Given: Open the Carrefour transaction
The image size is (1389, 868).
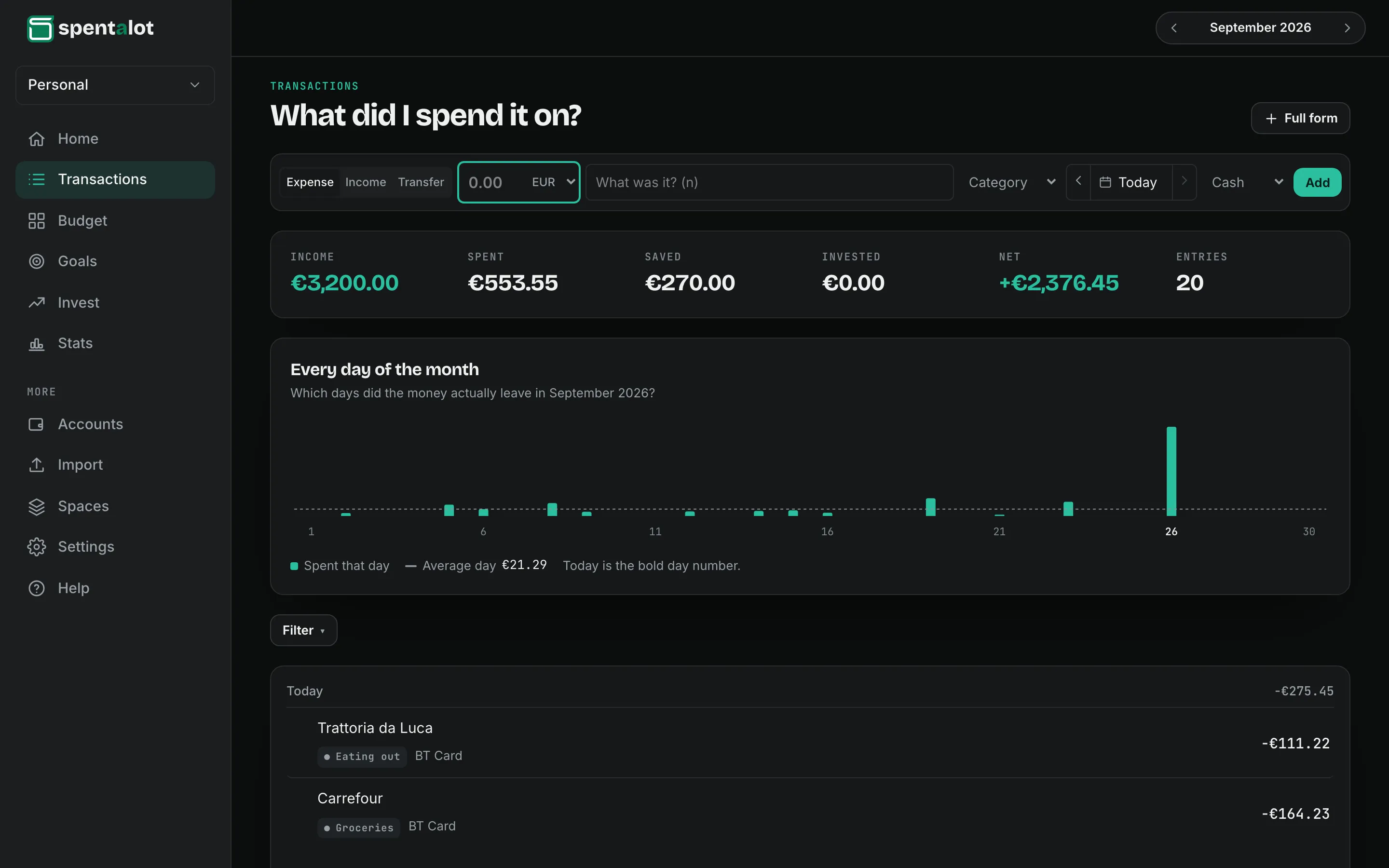Looking at the screenshot, I should (x=810, y=814).
